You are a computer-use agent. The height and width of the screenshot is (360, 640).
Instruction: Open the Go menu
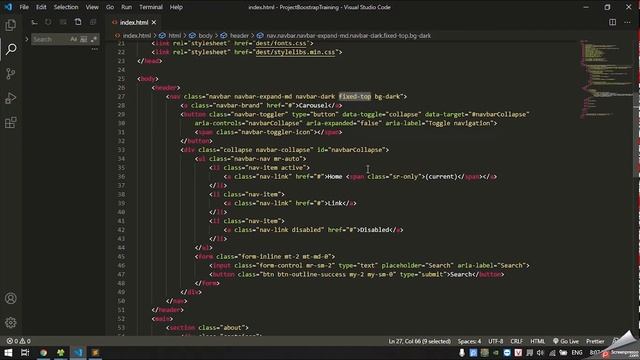[110, 7]
